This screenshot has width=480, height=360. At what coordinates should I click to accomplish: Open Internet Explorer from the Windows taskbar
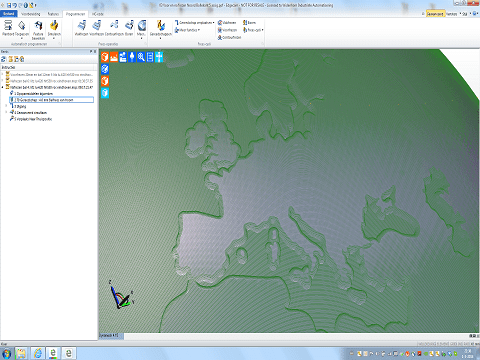pos(38,353)
